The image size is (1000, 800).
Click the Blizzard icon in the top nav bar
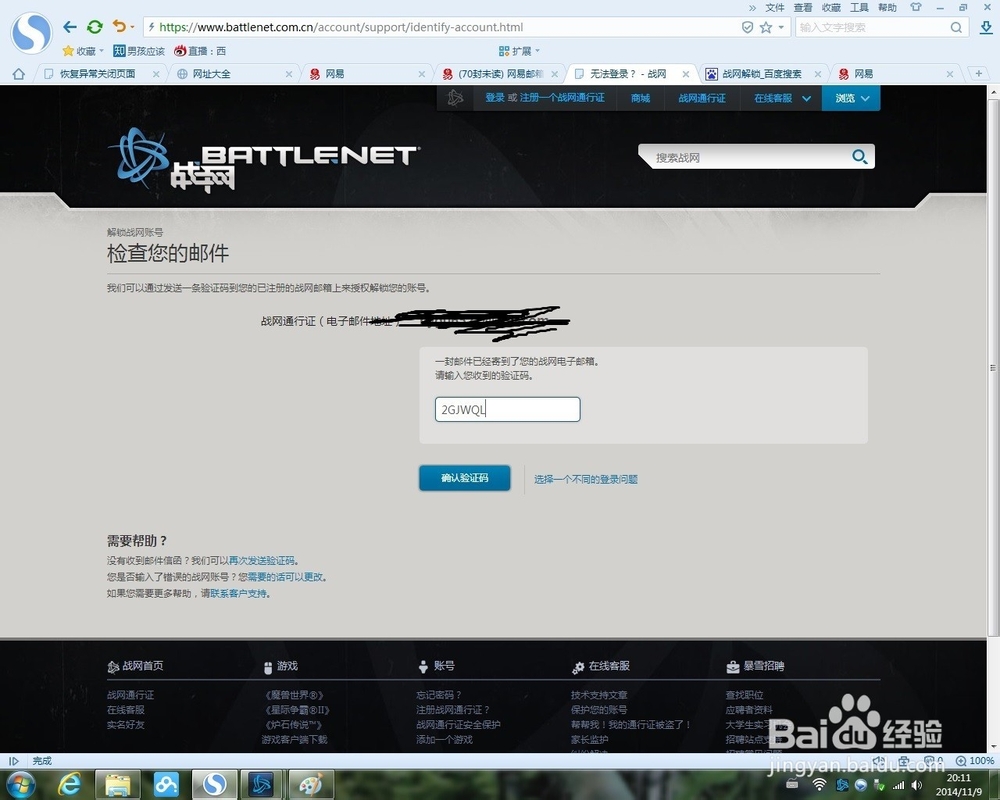click(455, 98)
